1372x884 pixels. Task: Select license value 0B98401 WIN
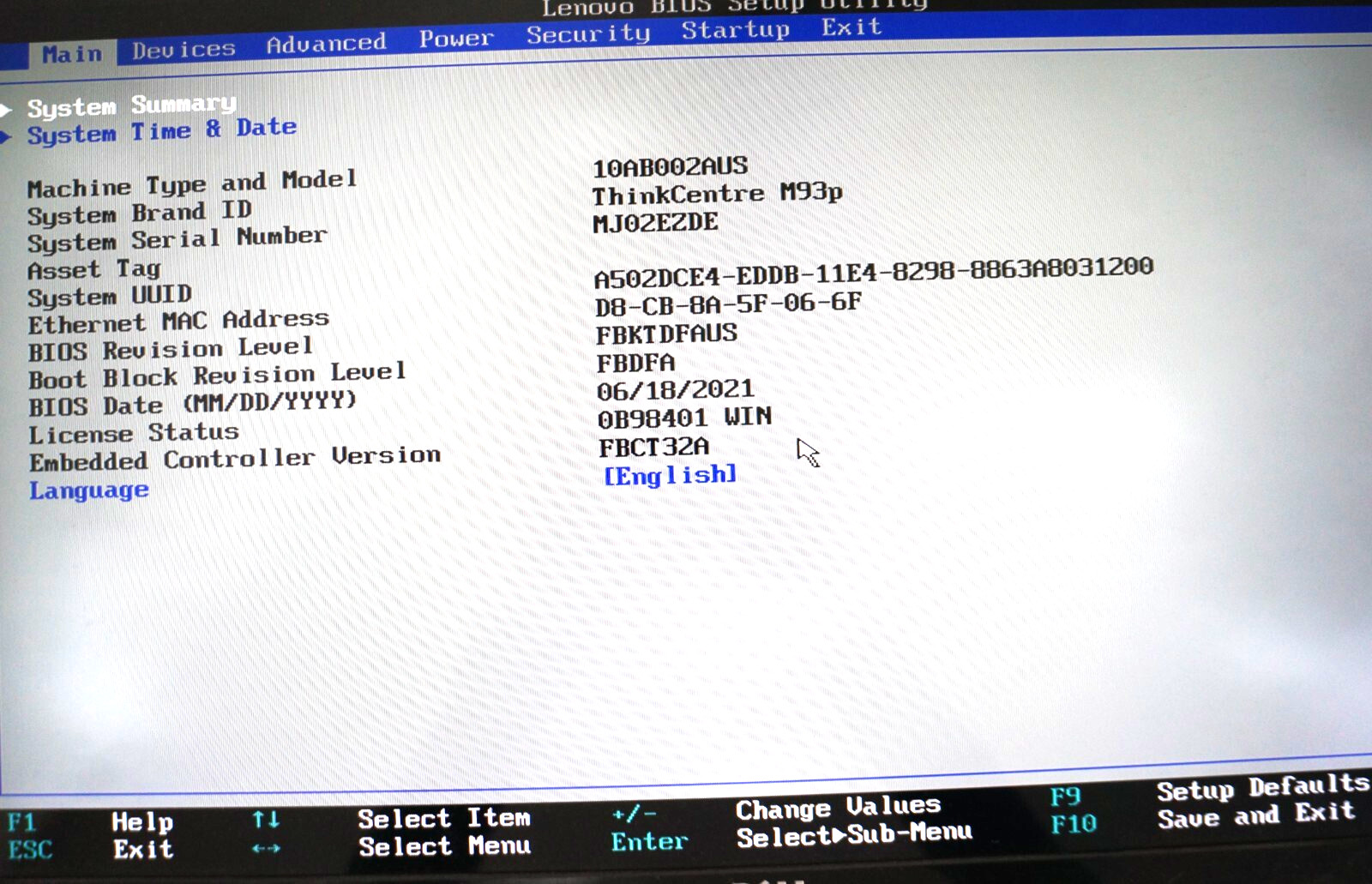pos(684,418)
